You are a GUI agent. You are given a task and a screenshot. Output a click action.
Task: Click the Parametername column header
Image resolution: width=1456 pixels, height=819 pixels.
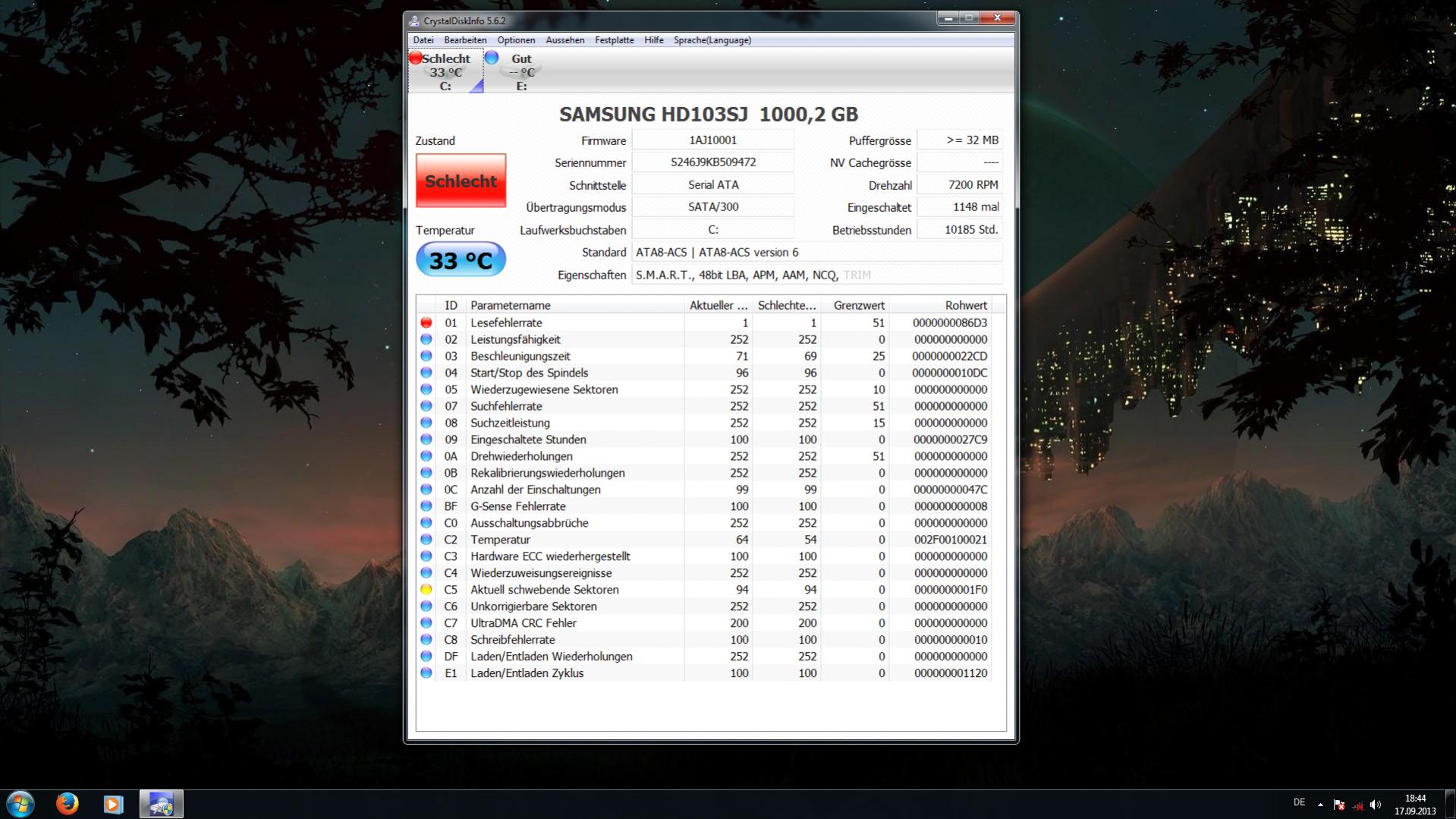click(x=574, y=305)
